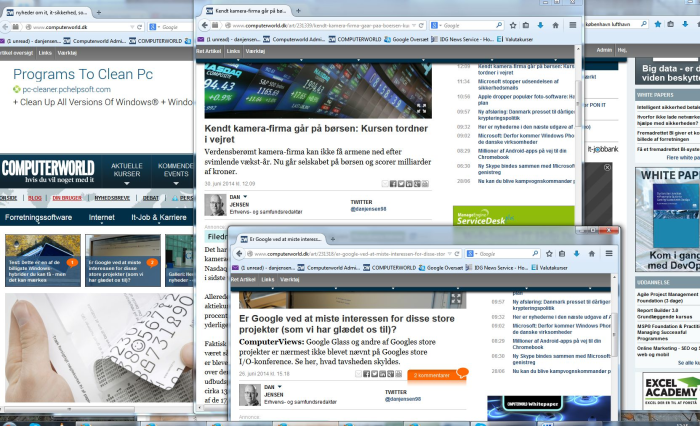
Task: Close the dark ad with the round X icon
Action: tap(607, 167)
